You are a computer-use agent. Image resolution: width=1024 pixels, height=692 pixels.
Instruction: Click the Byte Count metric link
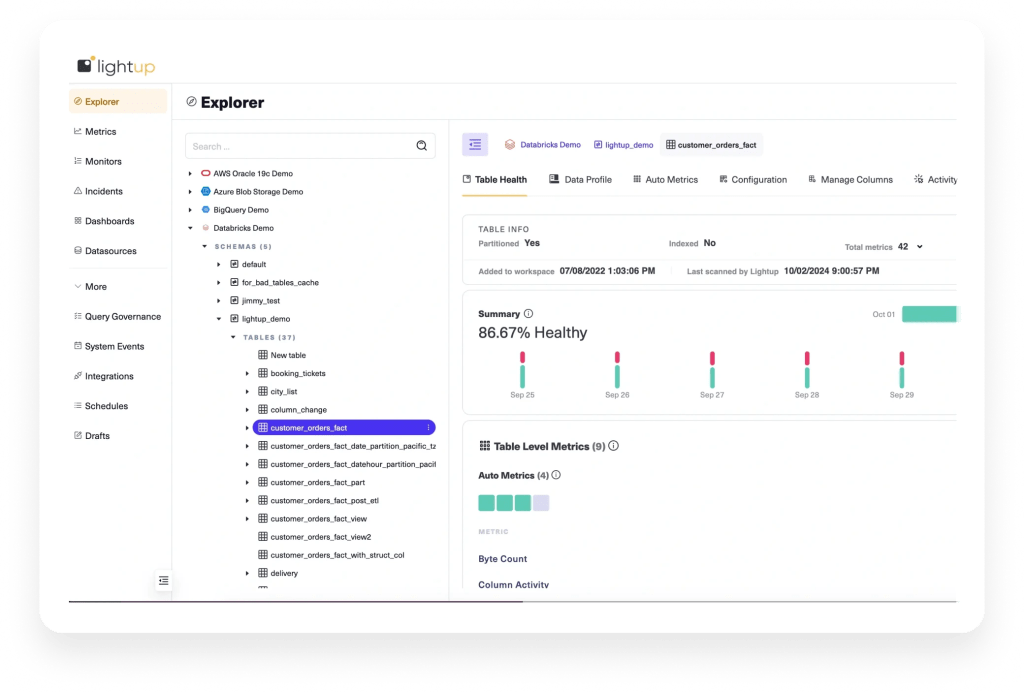point(502,559)
